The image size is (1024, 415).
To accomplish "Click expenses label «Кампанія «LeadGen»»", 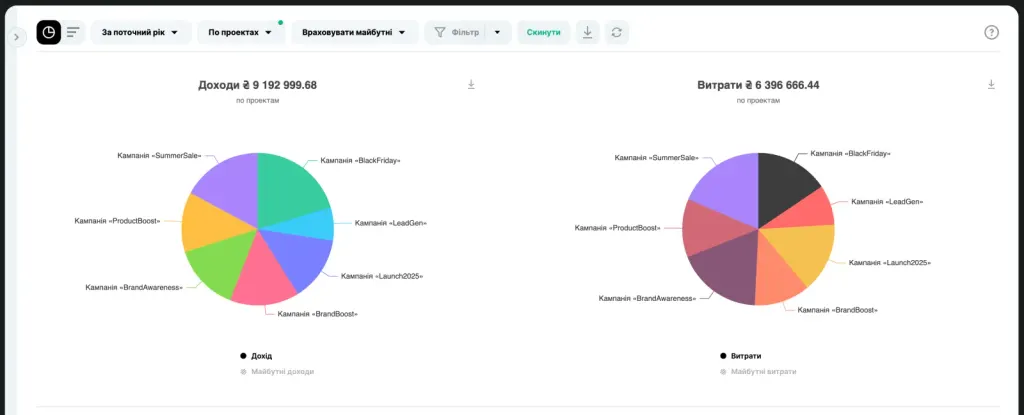I will [x=888, y=201].
